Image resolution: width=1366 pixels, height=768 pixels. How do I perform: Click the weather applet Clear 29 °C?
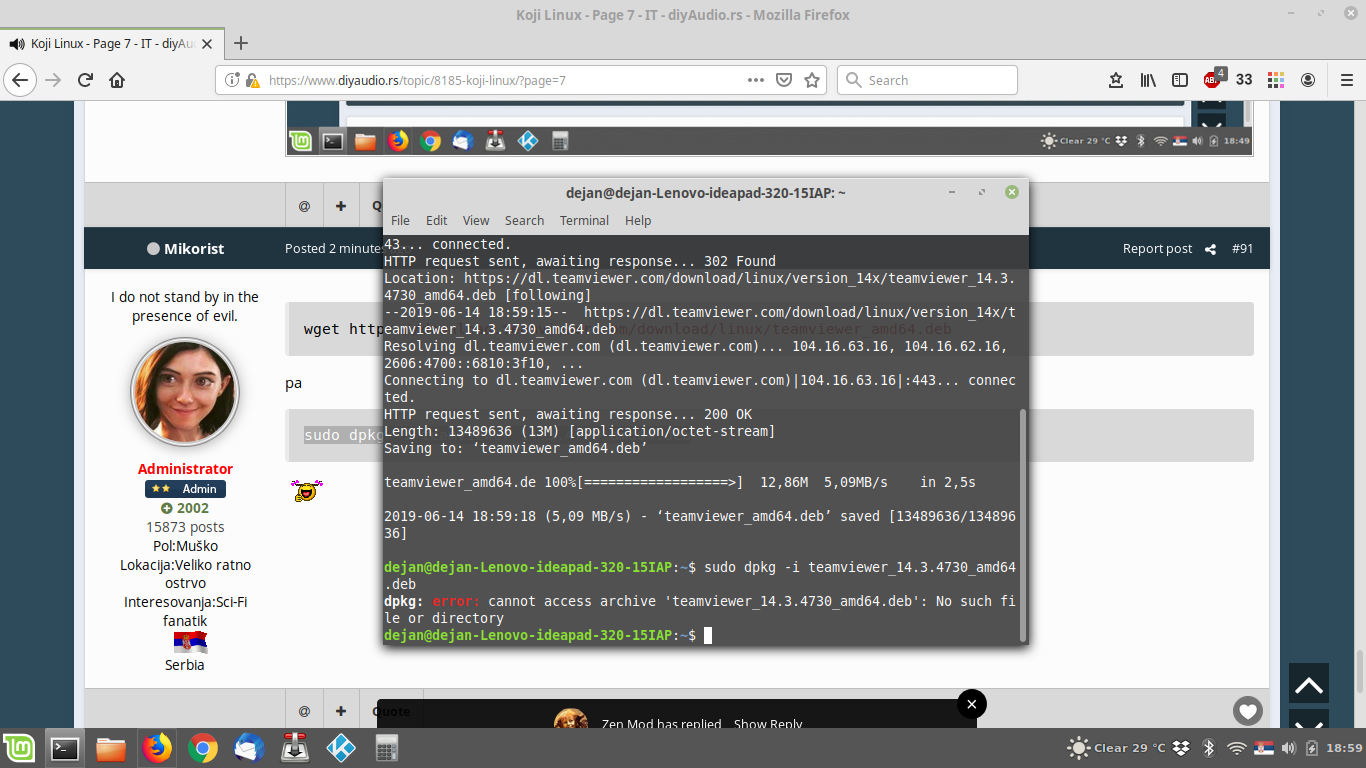[1117, 748]
